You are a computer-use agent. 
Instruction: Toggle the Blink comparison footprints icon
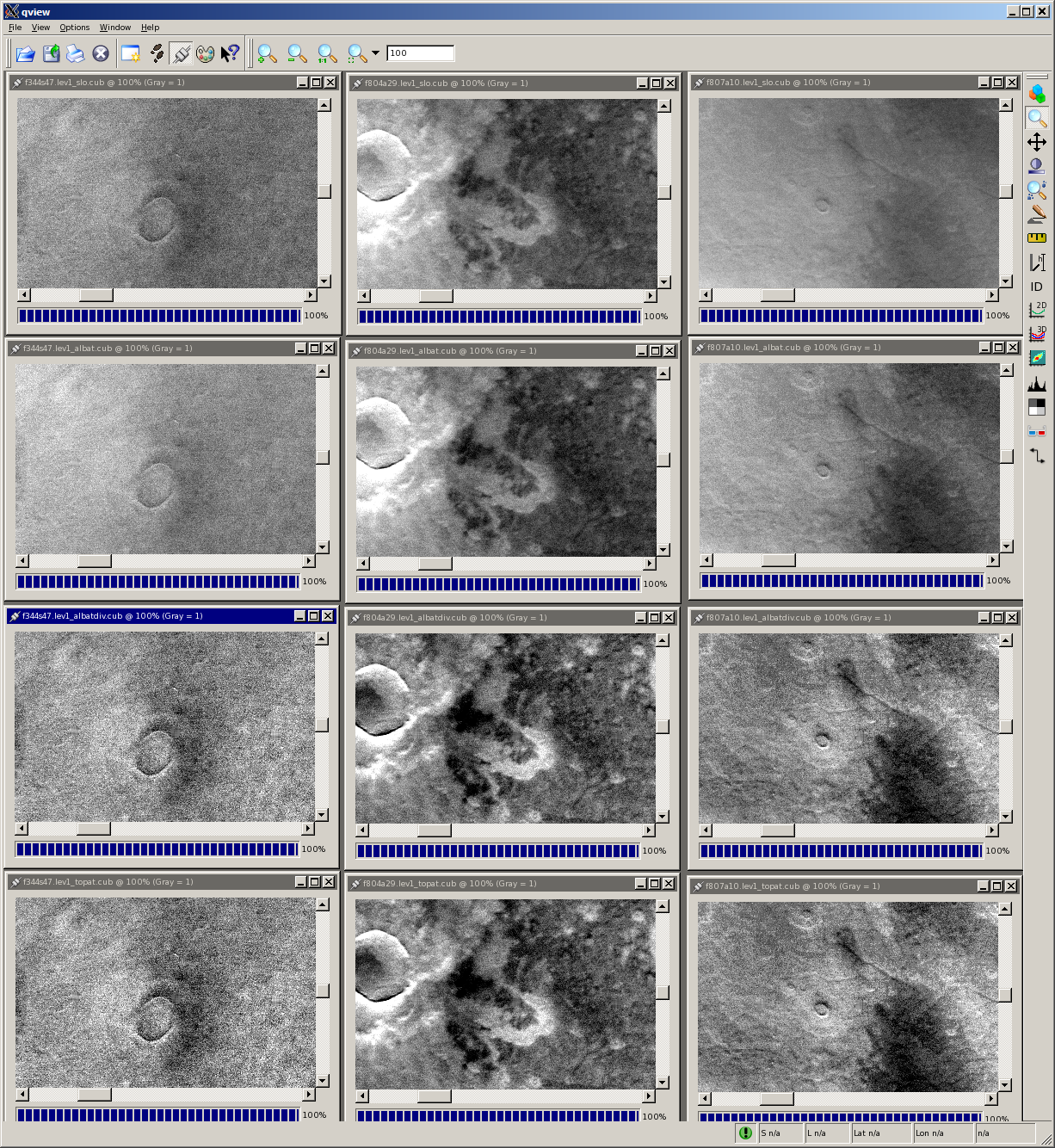(x=157, y=54)
